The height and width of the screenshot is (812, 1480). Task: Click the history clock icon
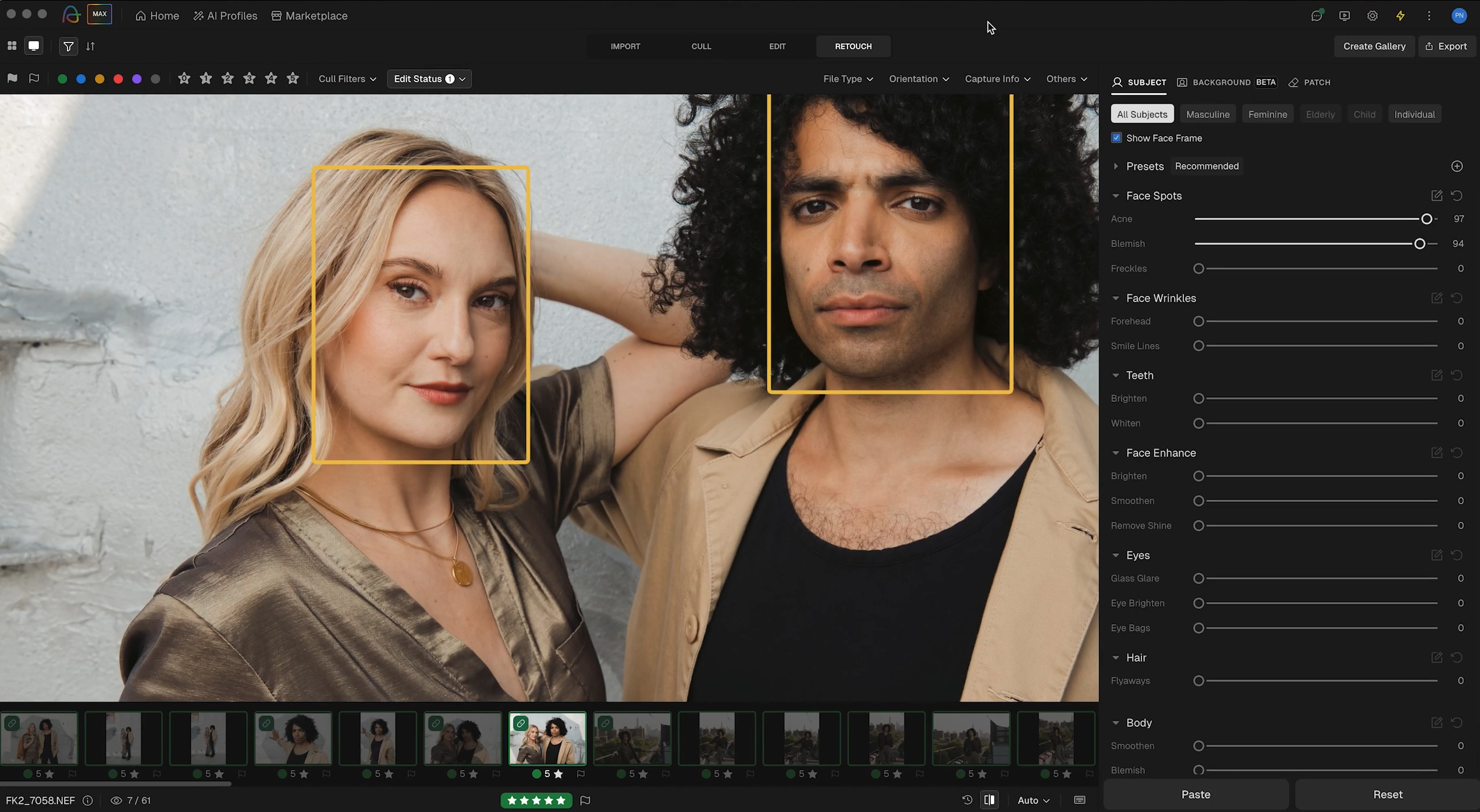pos(967,800)
